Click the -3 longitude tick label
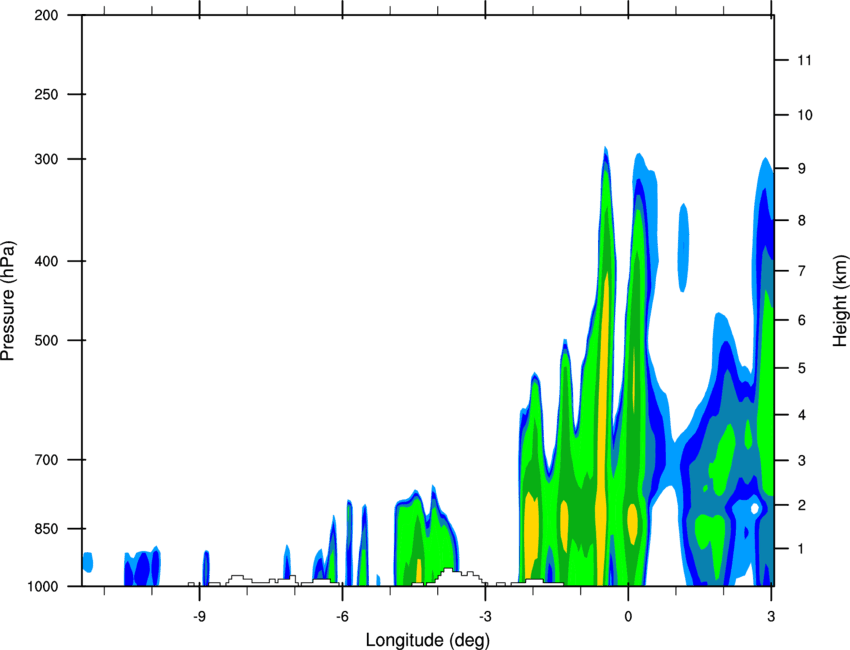This screenshot has width=850, height=650. [x=485, y=617]
